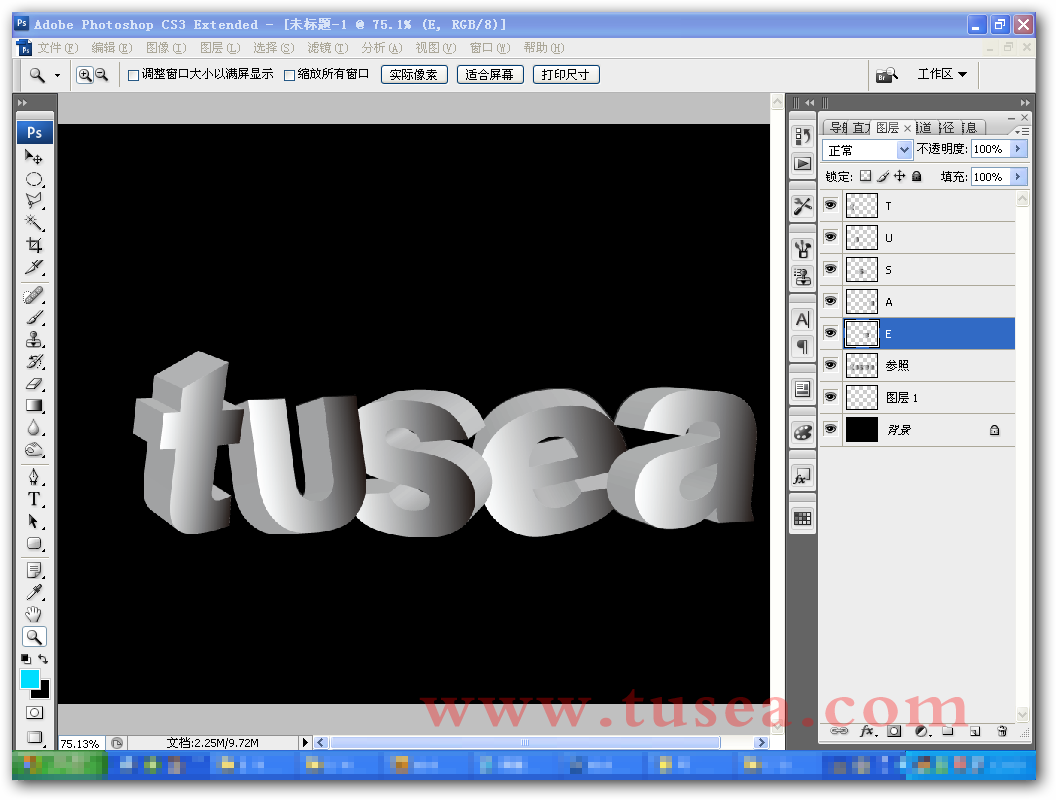
Task: Select the Slice tool
Action: 34,267
